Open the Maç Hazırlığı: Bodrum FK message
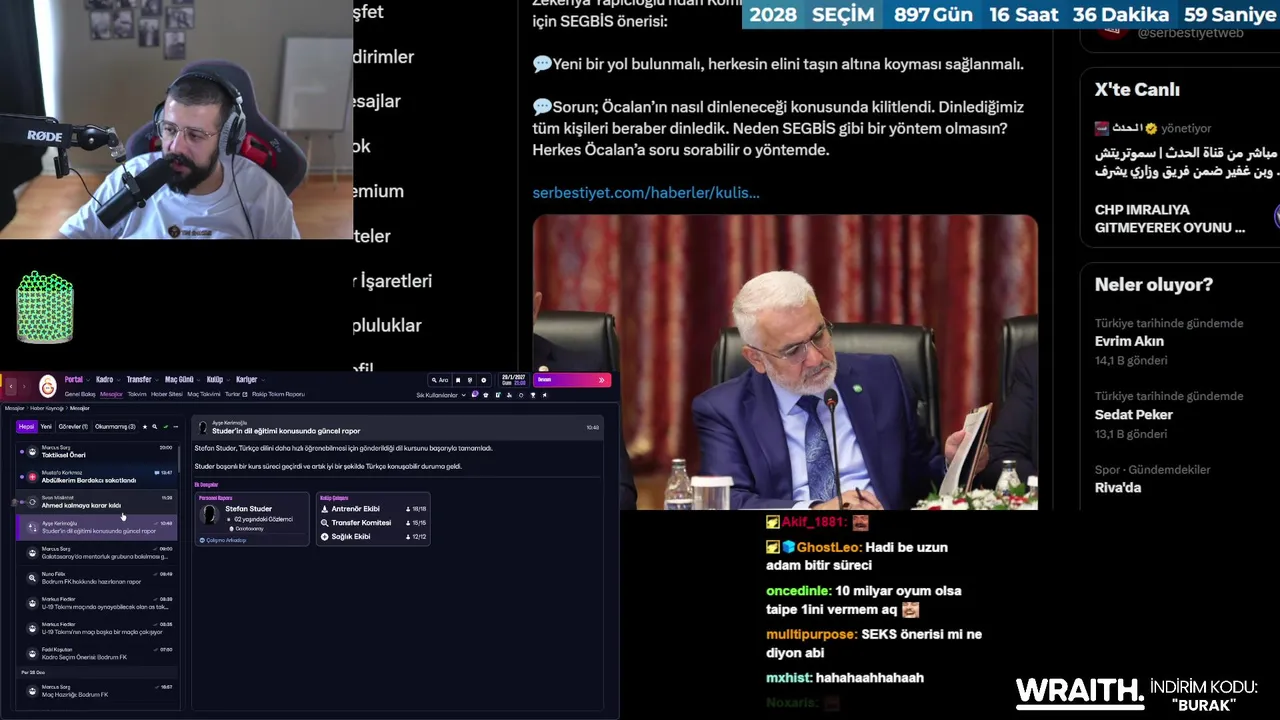The height and width of the screenshot is (720, 1280). (97, 691)
